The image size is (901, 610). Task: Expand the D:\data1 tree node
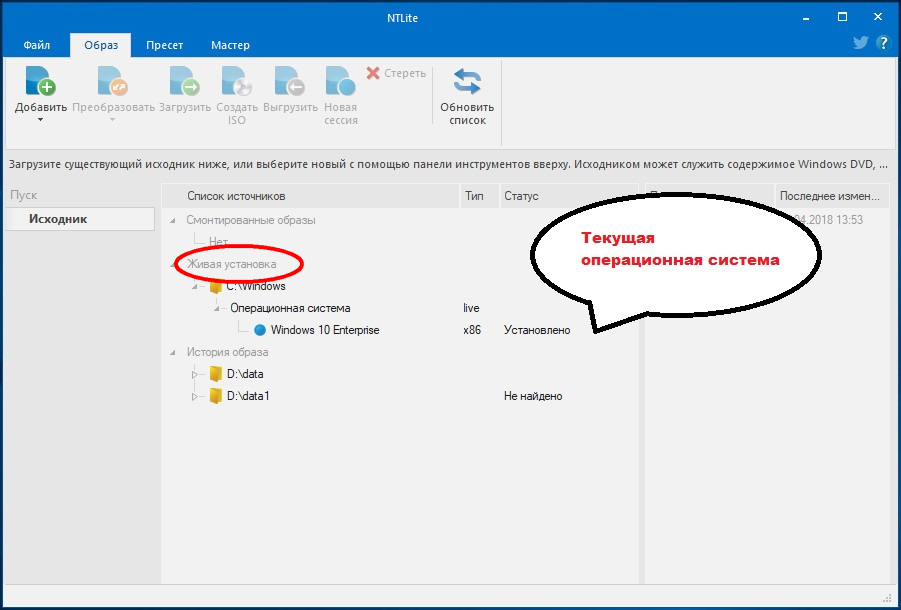coord(195,396)
